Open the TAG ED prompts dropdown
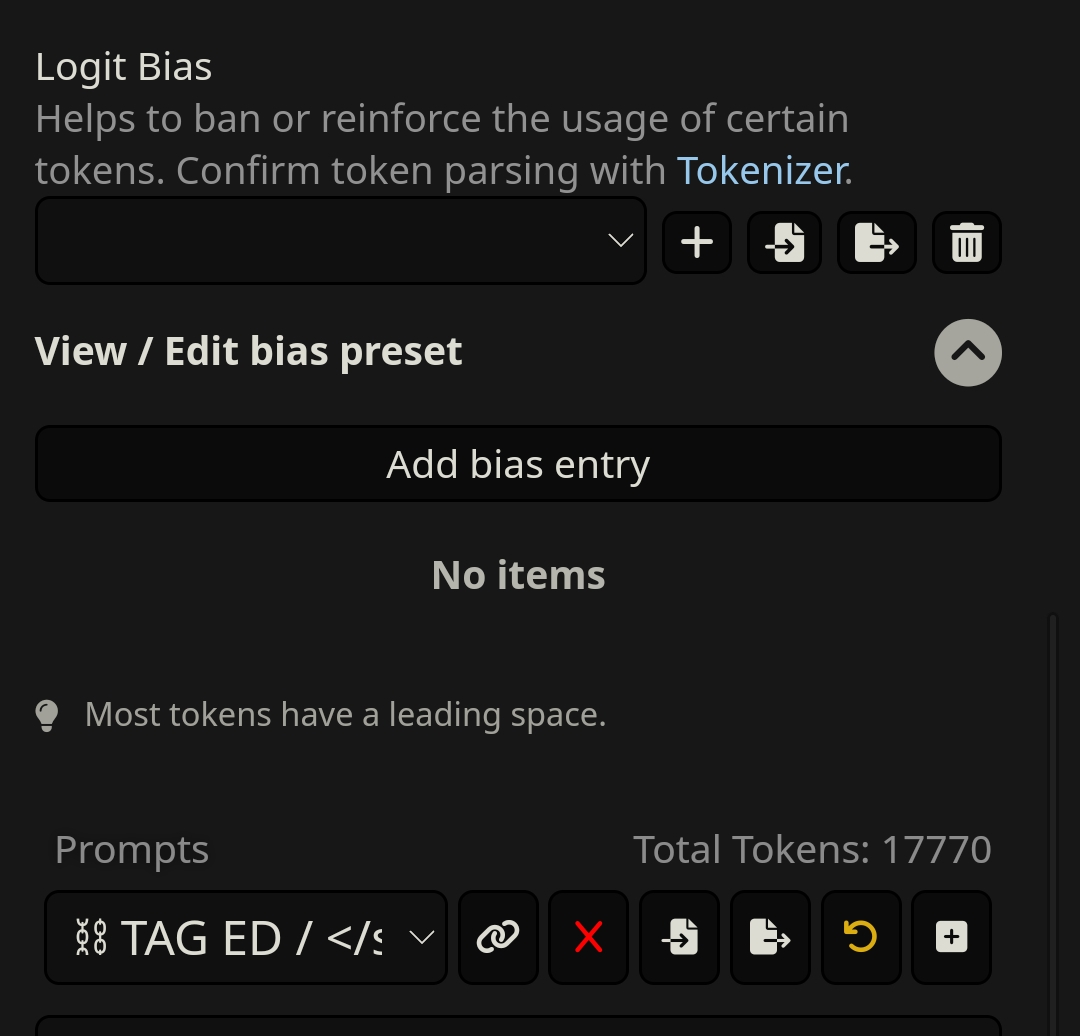 246,937
